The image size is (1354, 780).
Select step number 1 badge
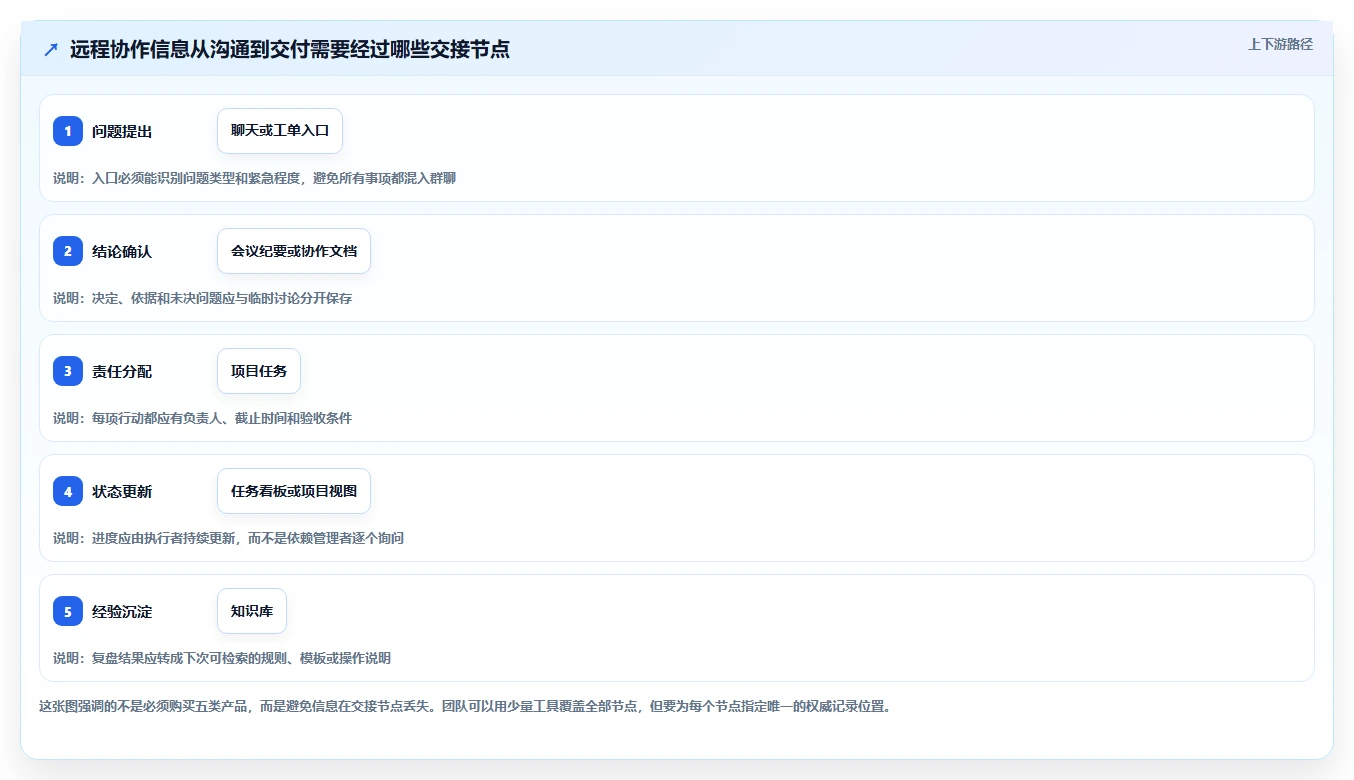tap(68, 131)
